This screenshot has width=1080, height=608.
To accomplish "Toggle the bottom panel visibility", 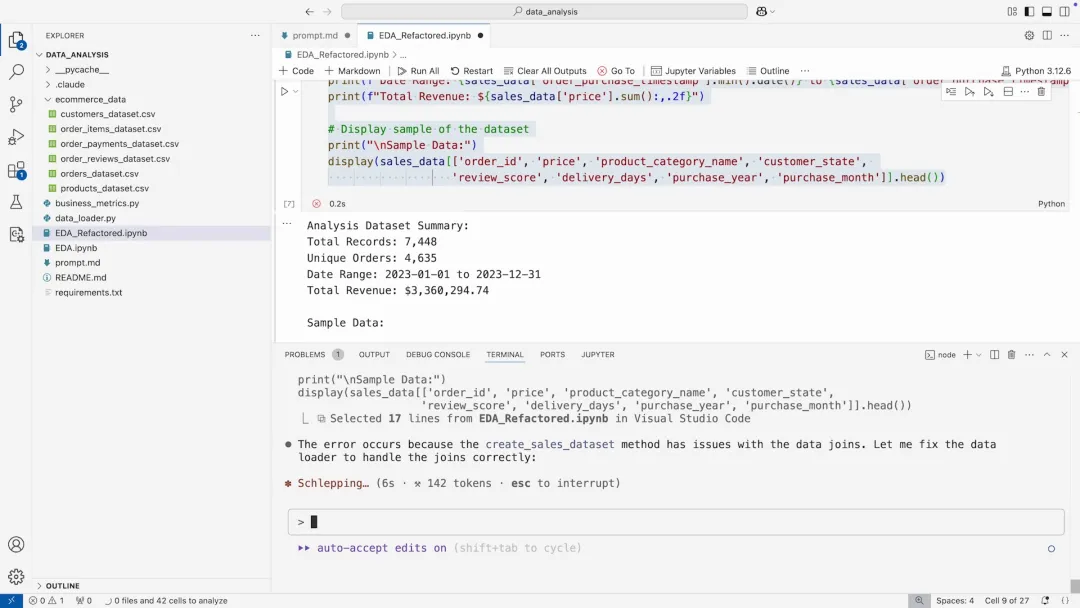I will [1047, 12].
